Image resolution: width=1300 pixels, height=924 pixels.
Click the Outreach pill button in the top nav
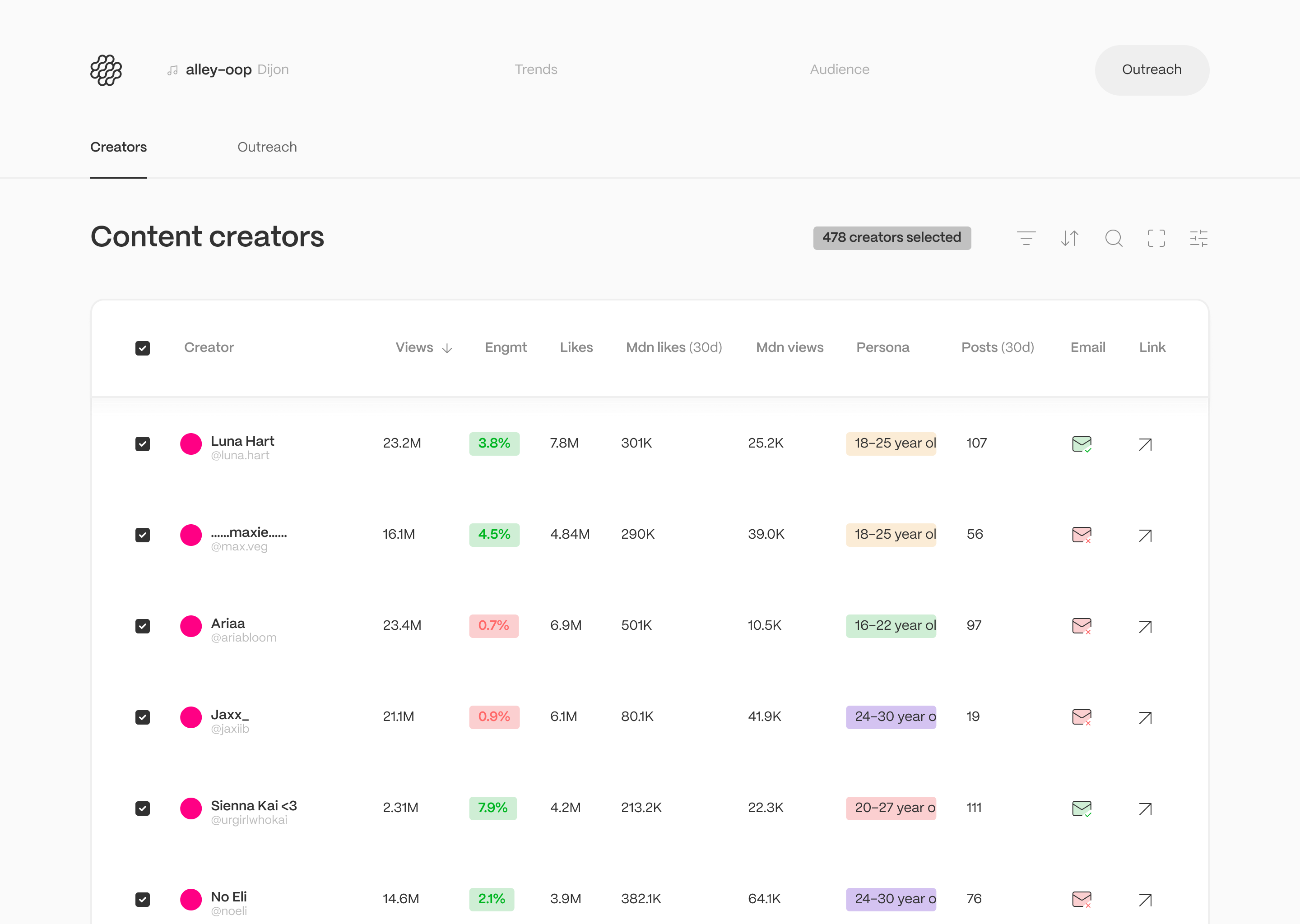1151,70
